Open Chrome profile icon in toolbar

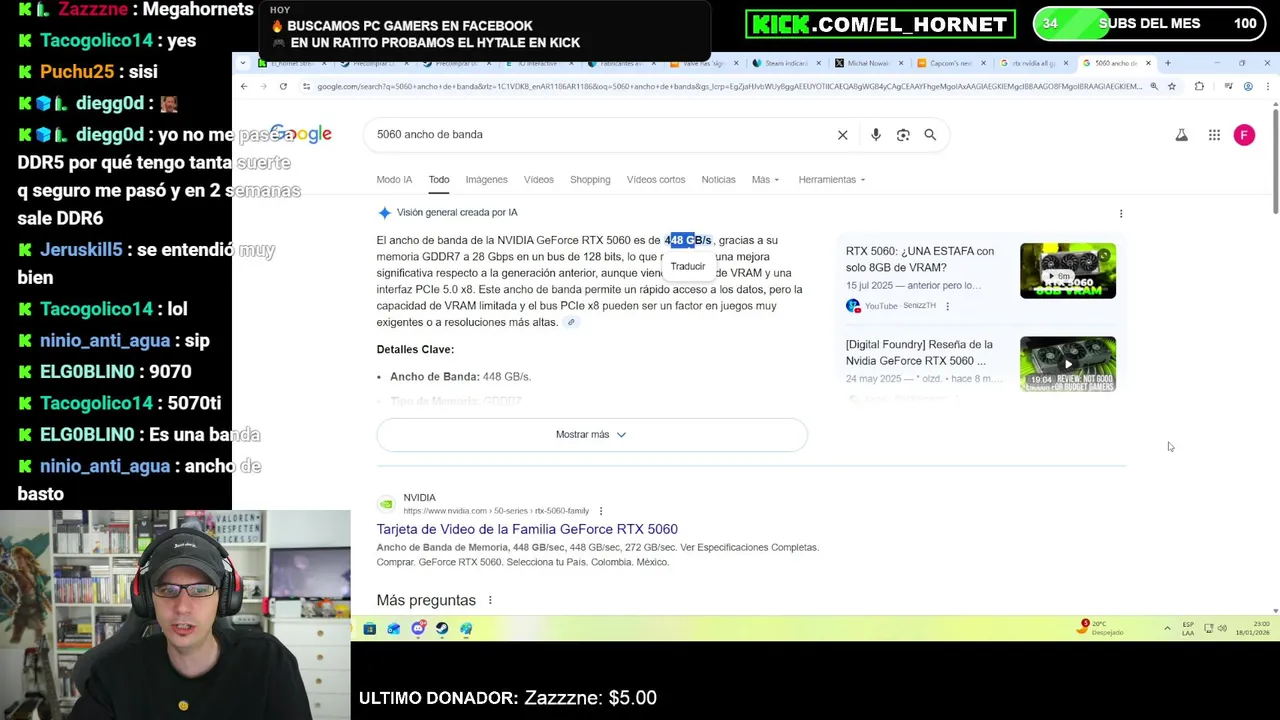point(1248,87)
